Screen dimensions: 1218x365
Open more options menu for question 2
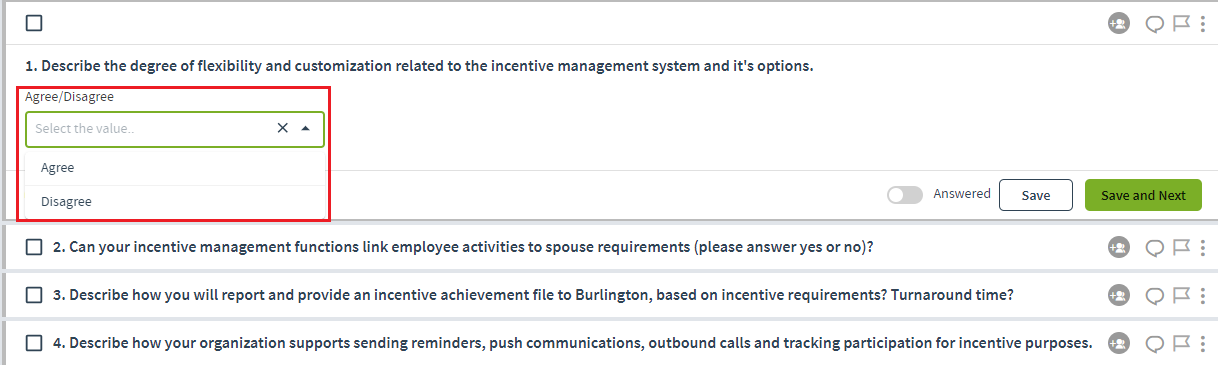1203,246
